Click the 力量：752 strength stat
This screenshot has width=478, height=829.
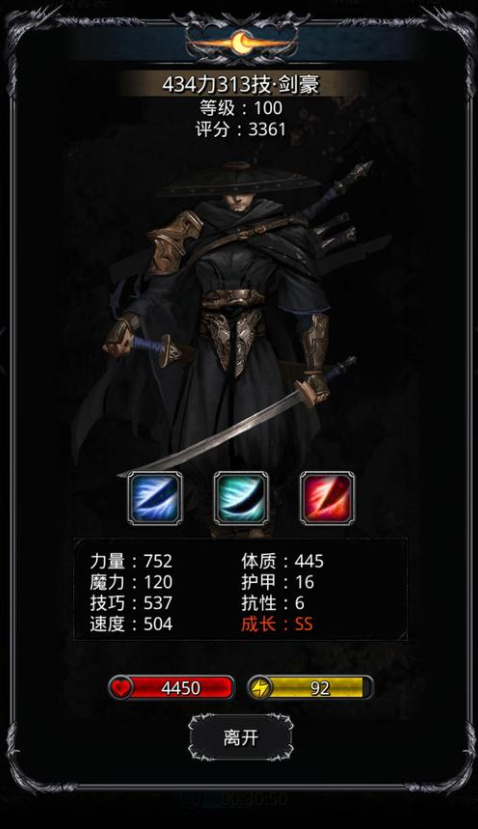pyautogui.click(x=131, y=561)
